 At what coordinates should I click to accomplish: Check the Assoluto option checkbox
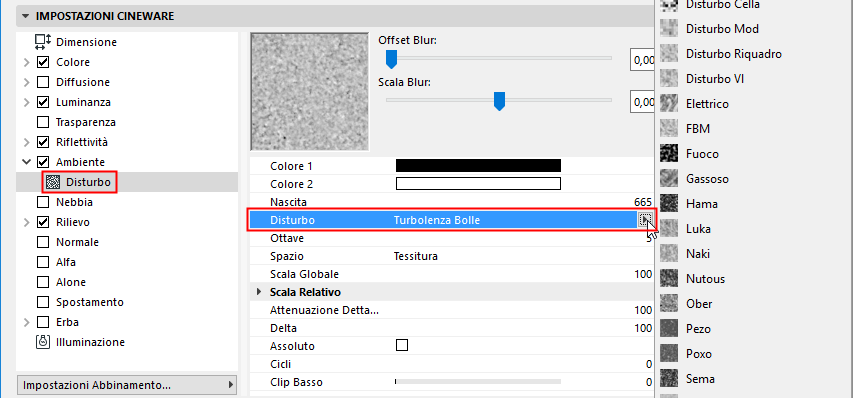[402, 345]
